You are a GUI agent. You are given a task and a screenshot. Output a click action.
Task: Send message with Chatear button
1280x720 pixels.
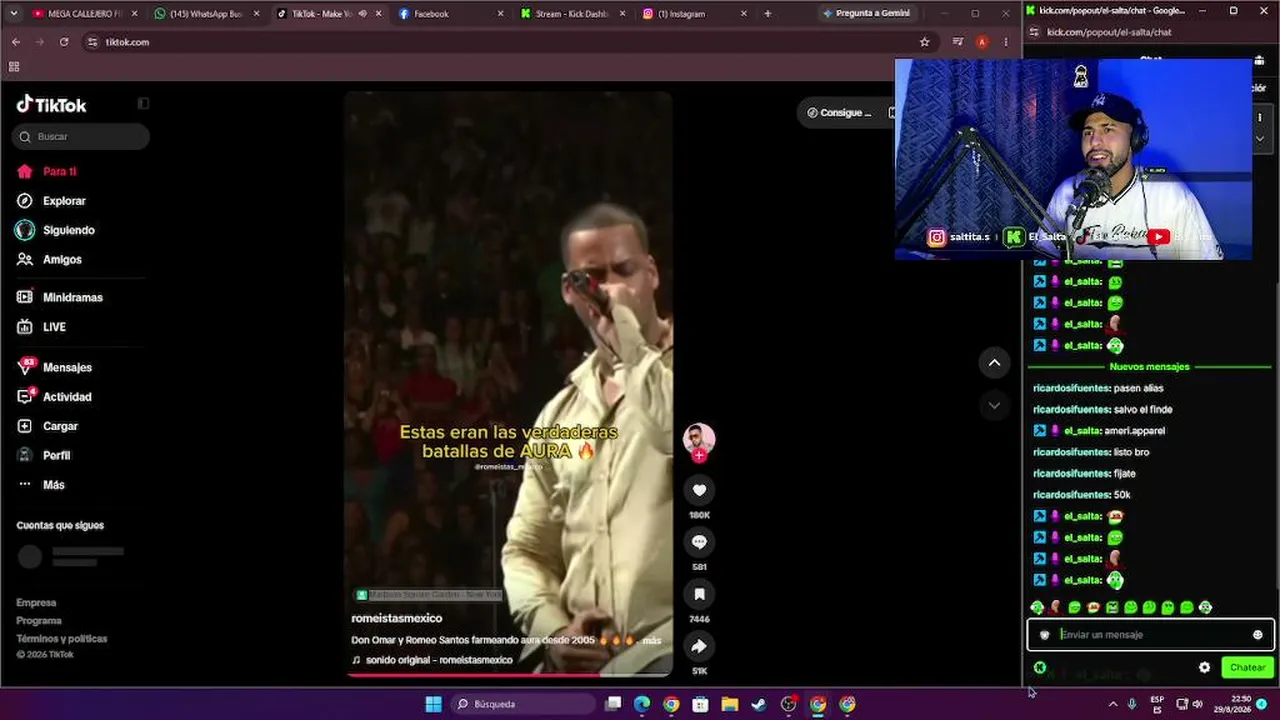coord(1247,667)
